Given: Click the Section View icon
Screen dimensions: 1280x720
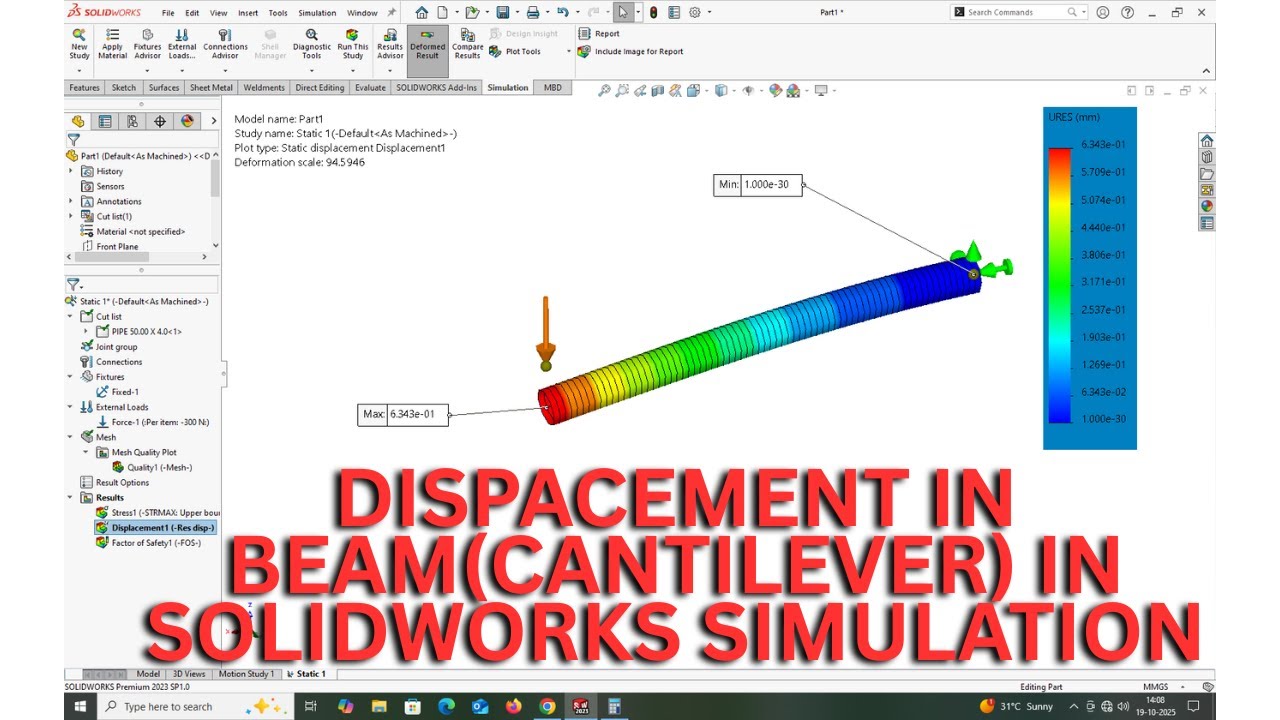Looking at the screenshot, I should tap(658, 90).
